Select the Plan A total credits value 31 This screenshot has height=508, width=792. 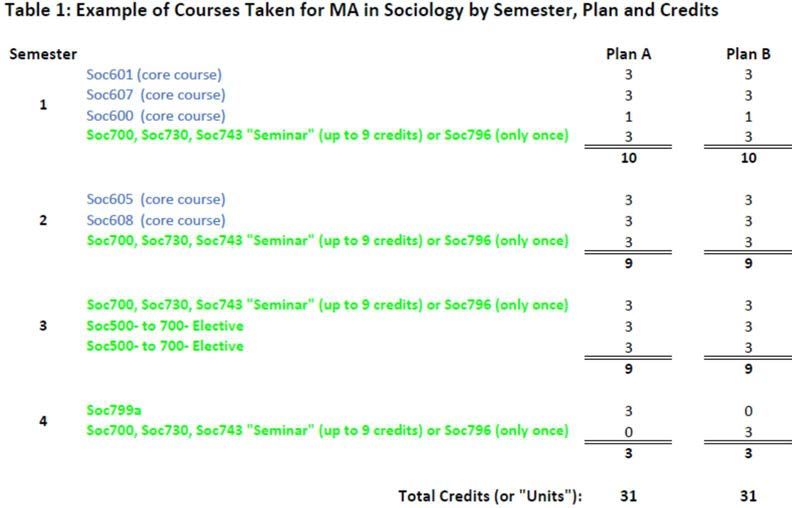coord(628,495)
